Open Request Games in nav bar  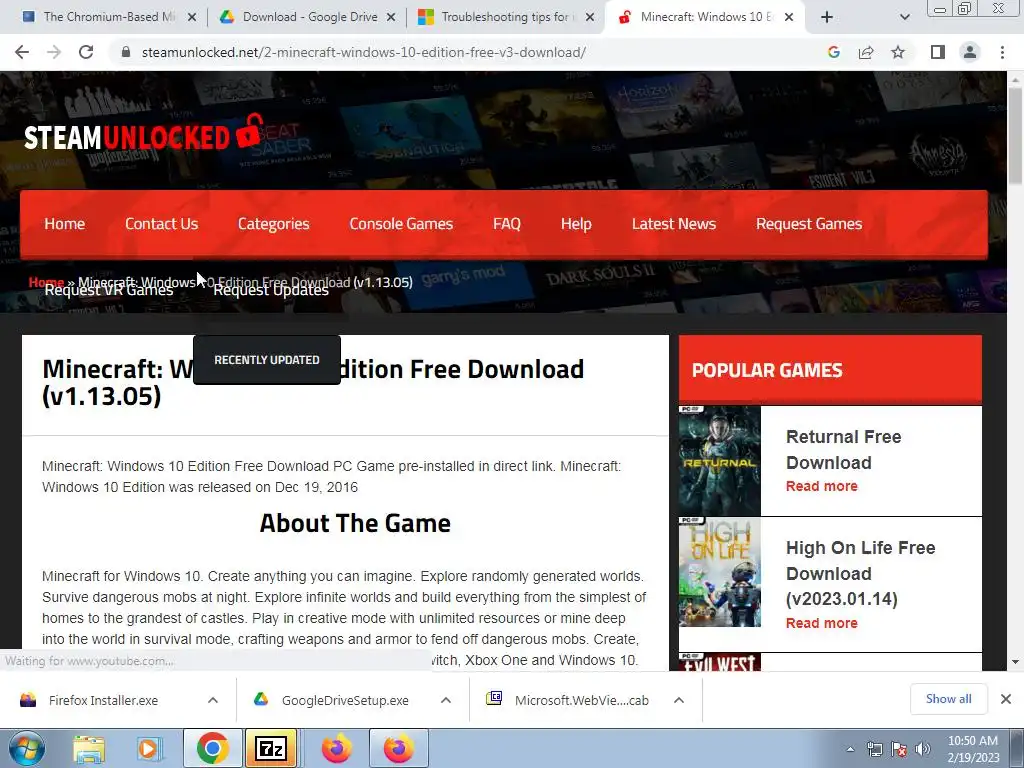point(809,224)
